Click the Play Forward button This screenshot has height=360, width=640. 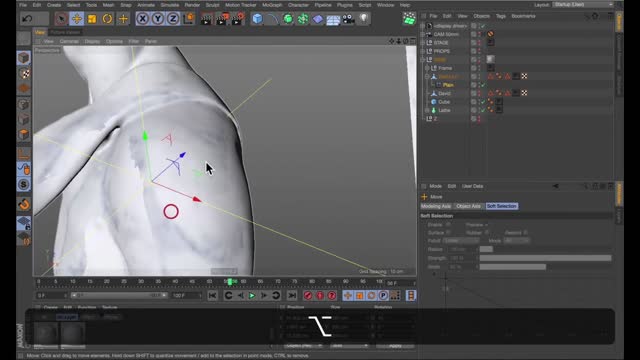[x=252, y=296]
